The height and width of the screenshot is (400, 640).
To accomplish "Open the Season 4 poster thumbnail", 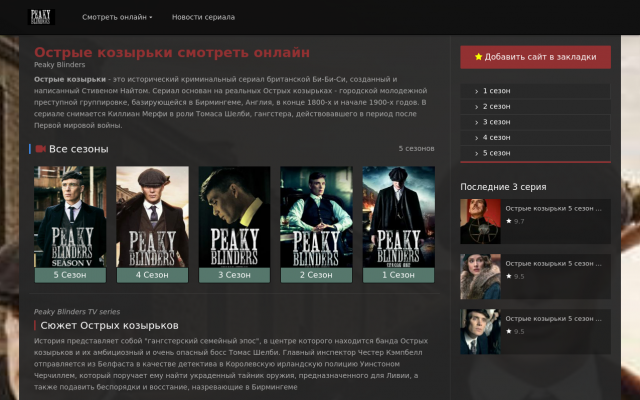I will click(152, 217).
